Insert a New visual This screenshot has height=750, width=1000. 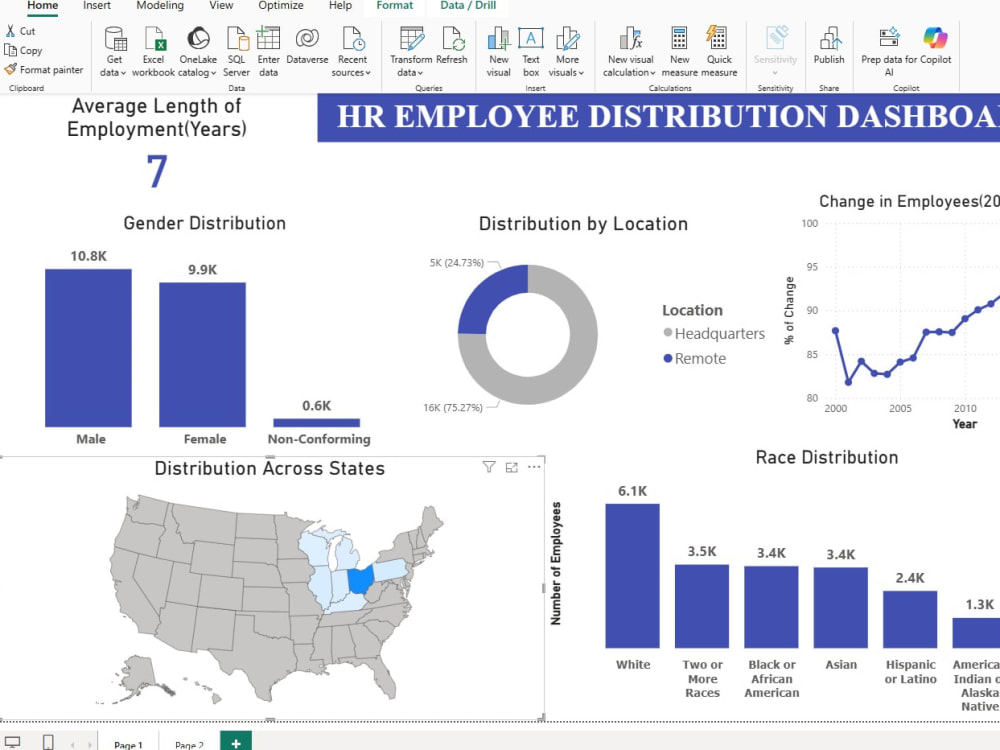pos(499,52)
